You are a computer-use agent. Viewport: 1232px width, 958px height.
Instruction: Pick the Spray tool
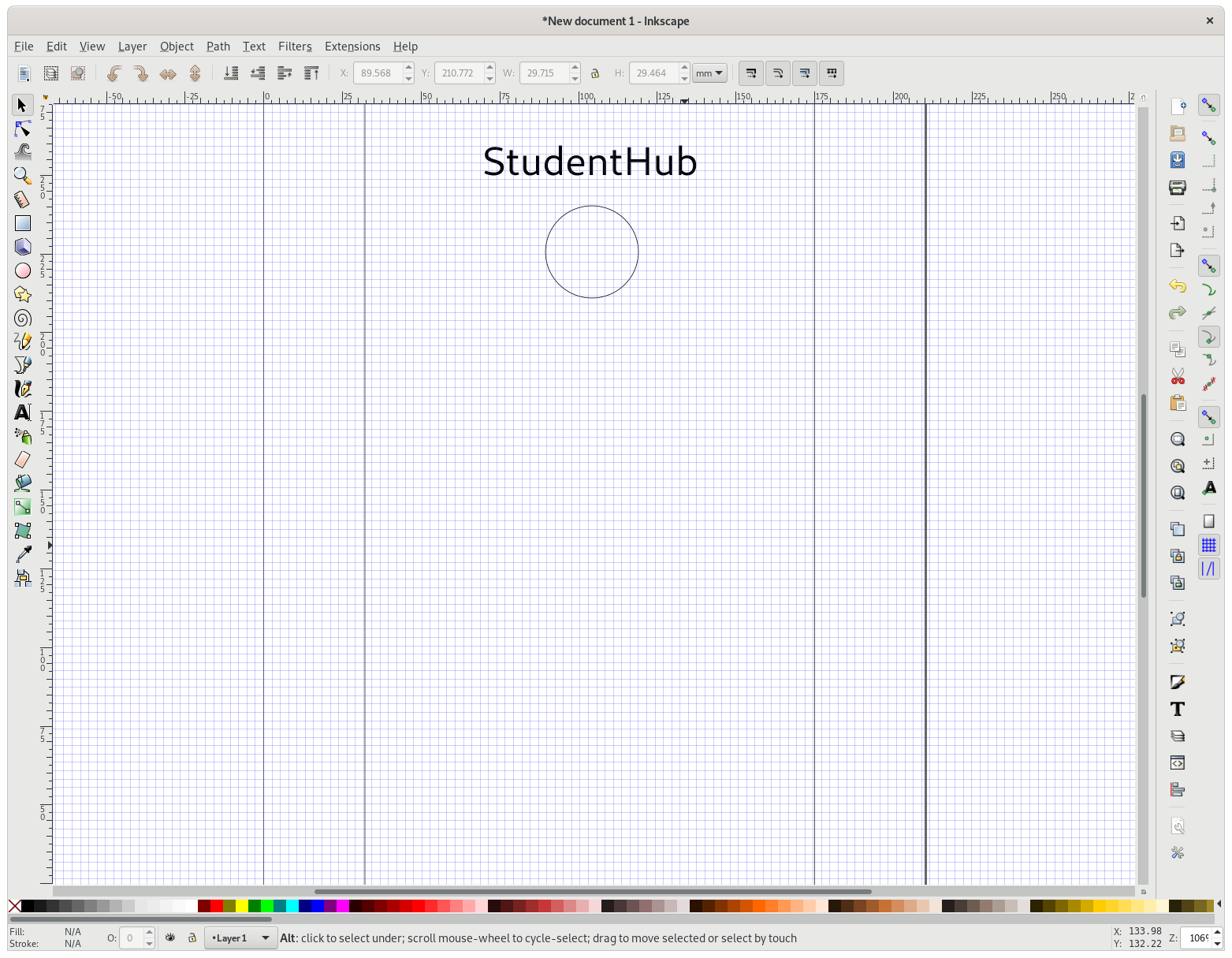click(22, 436)
